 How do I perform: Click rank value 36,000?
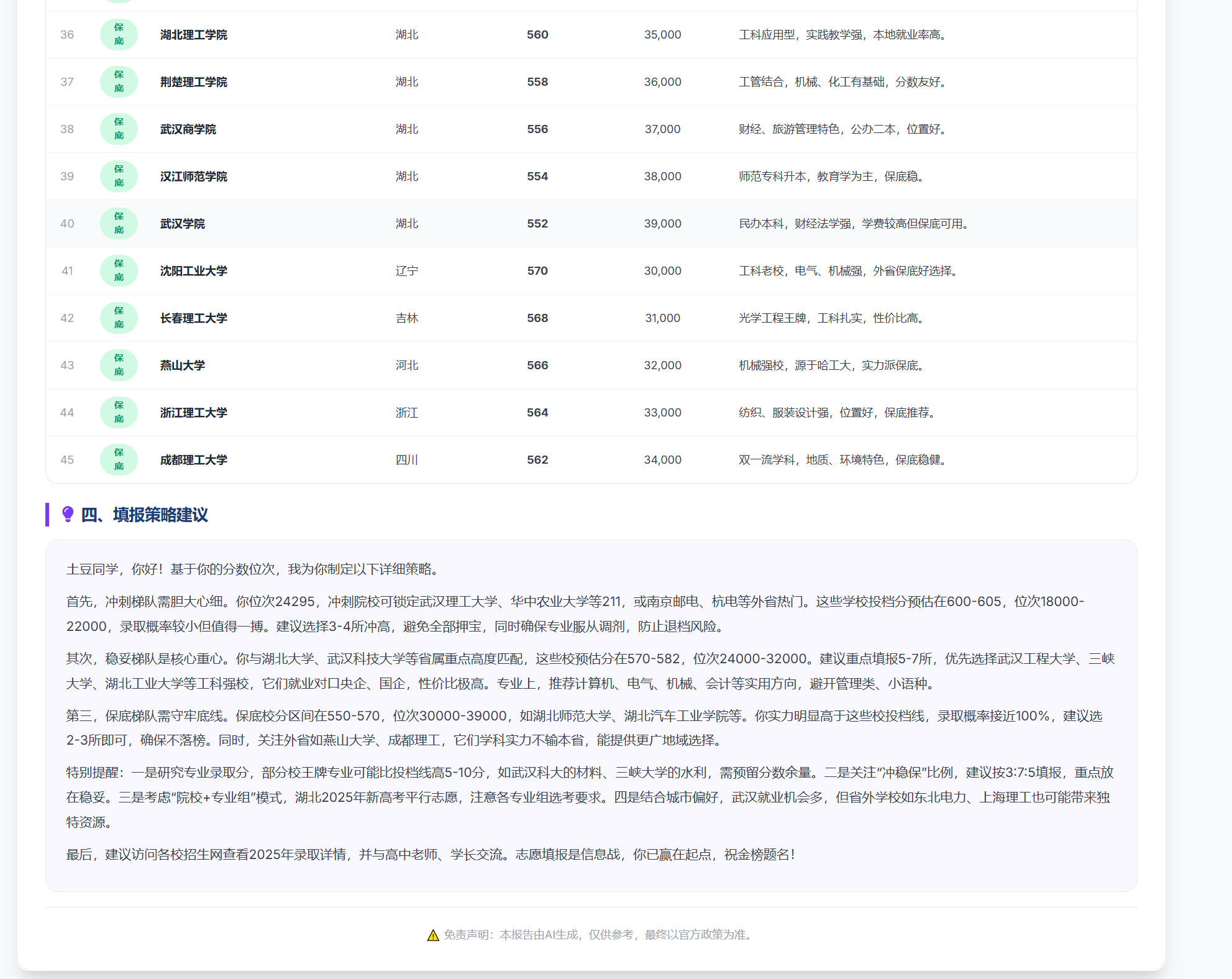point(663,82)
